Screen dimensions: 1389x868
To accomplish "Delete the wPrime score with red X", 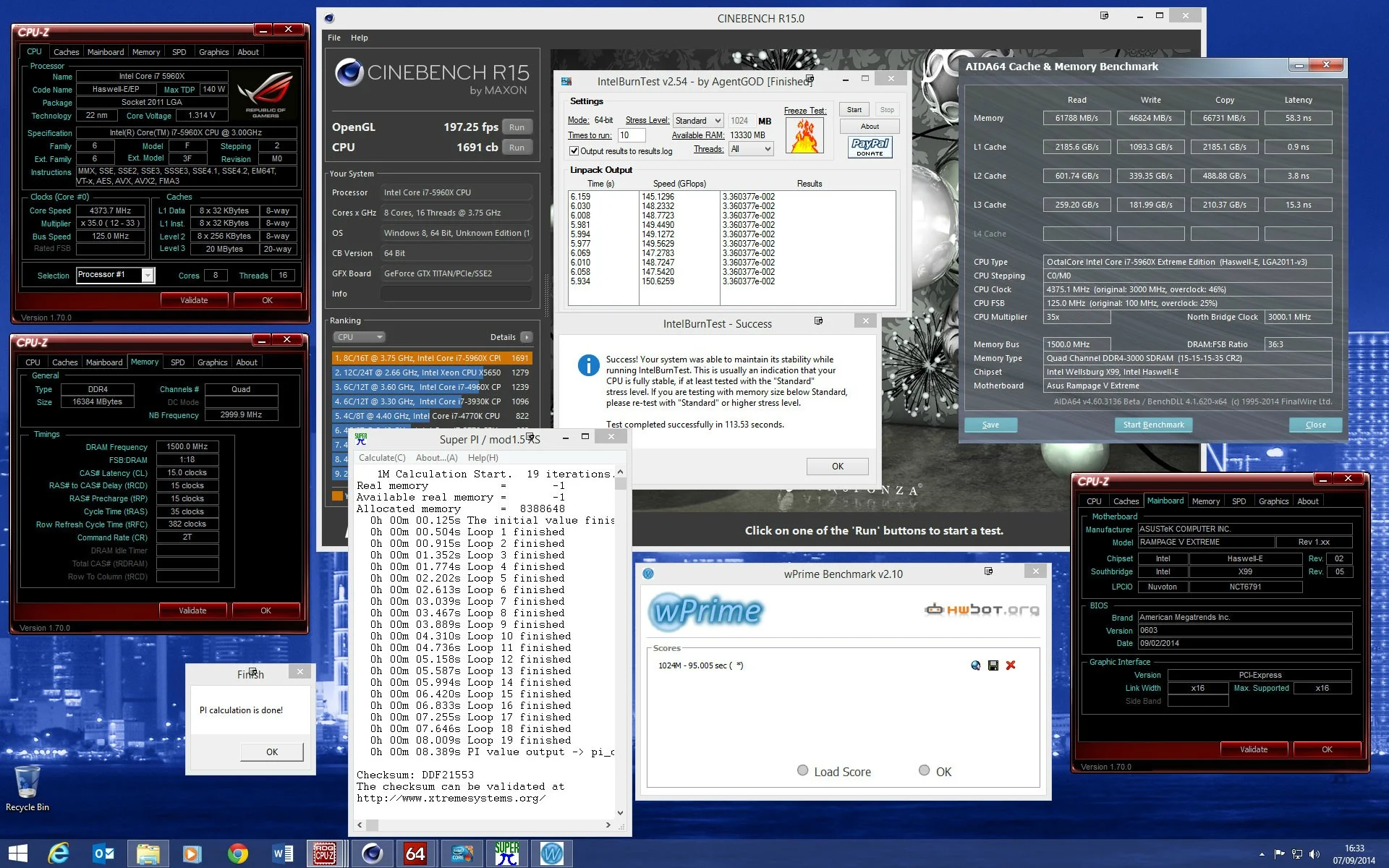I will click(x=1011, y=665).
